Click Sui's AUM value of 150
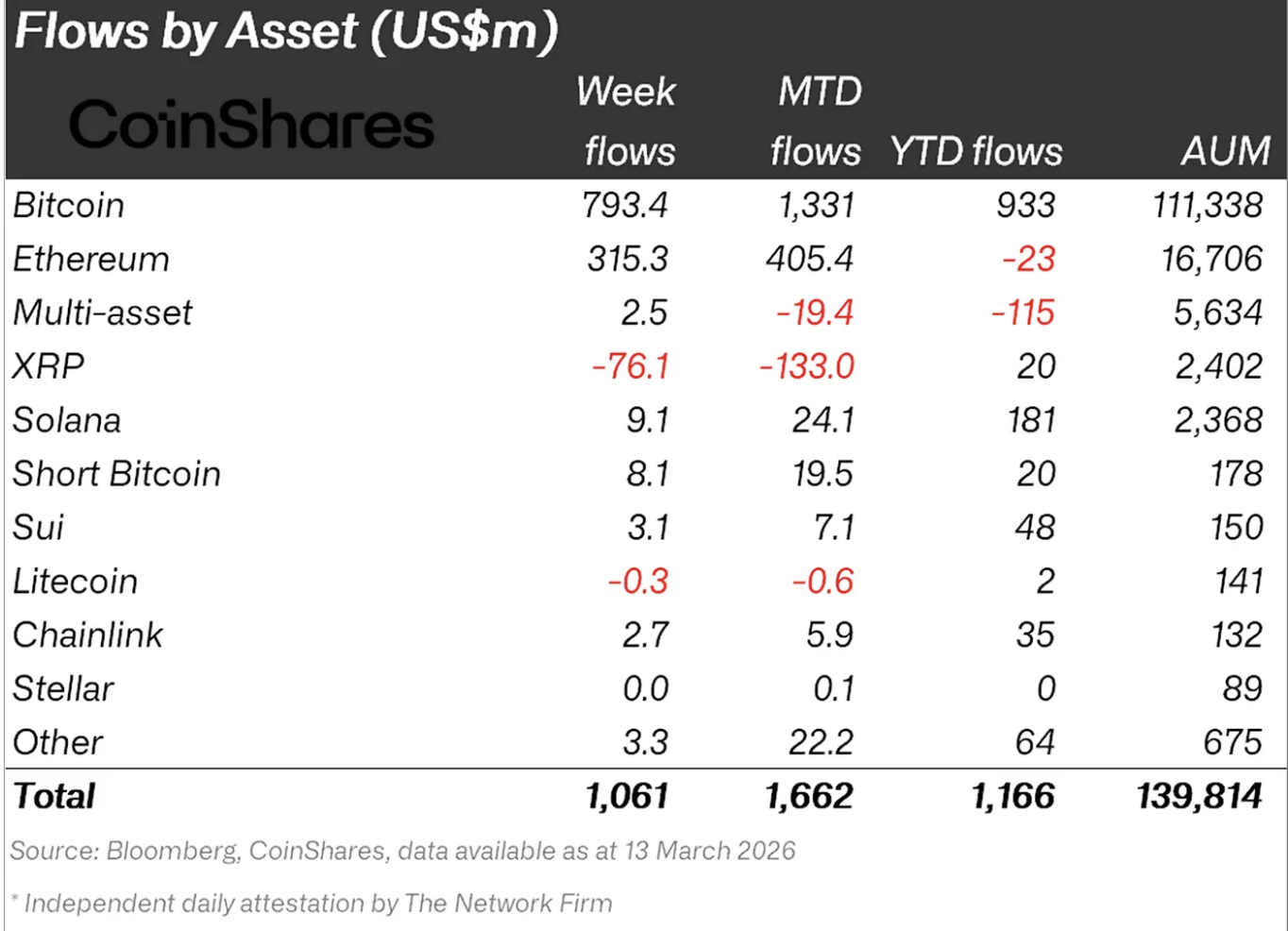The image size is (1288, 931). (1236, 527)
